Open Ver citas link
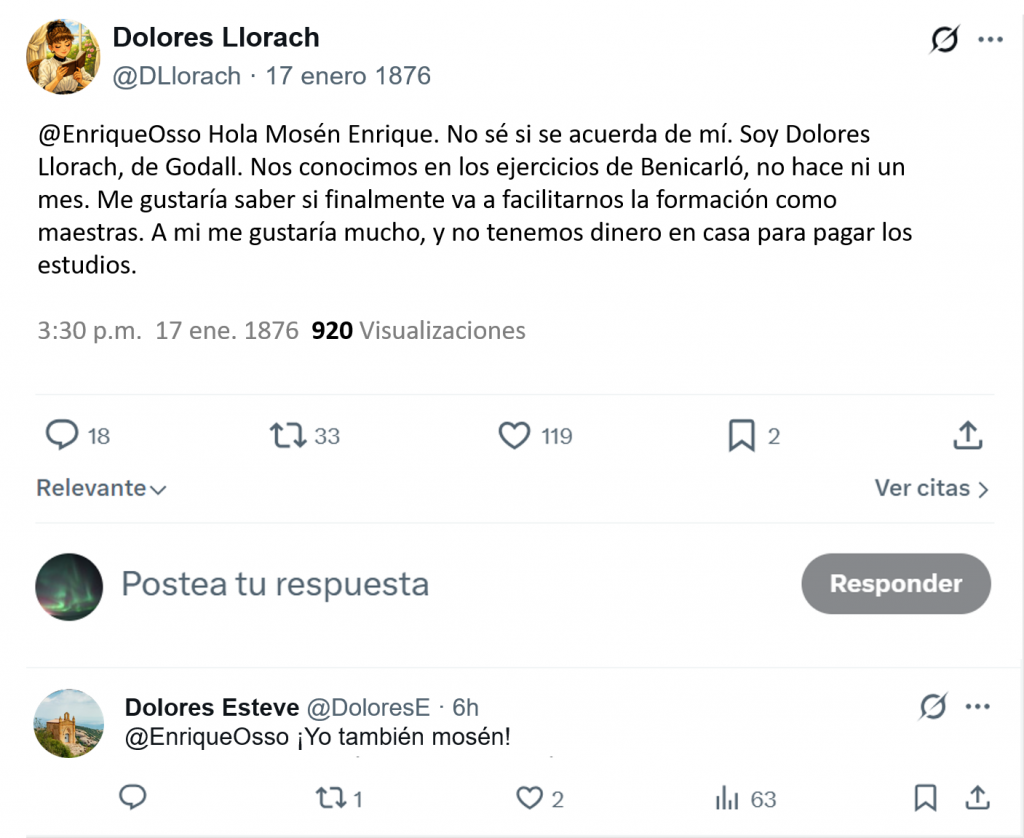The image size is (1024, 838). 931,488
